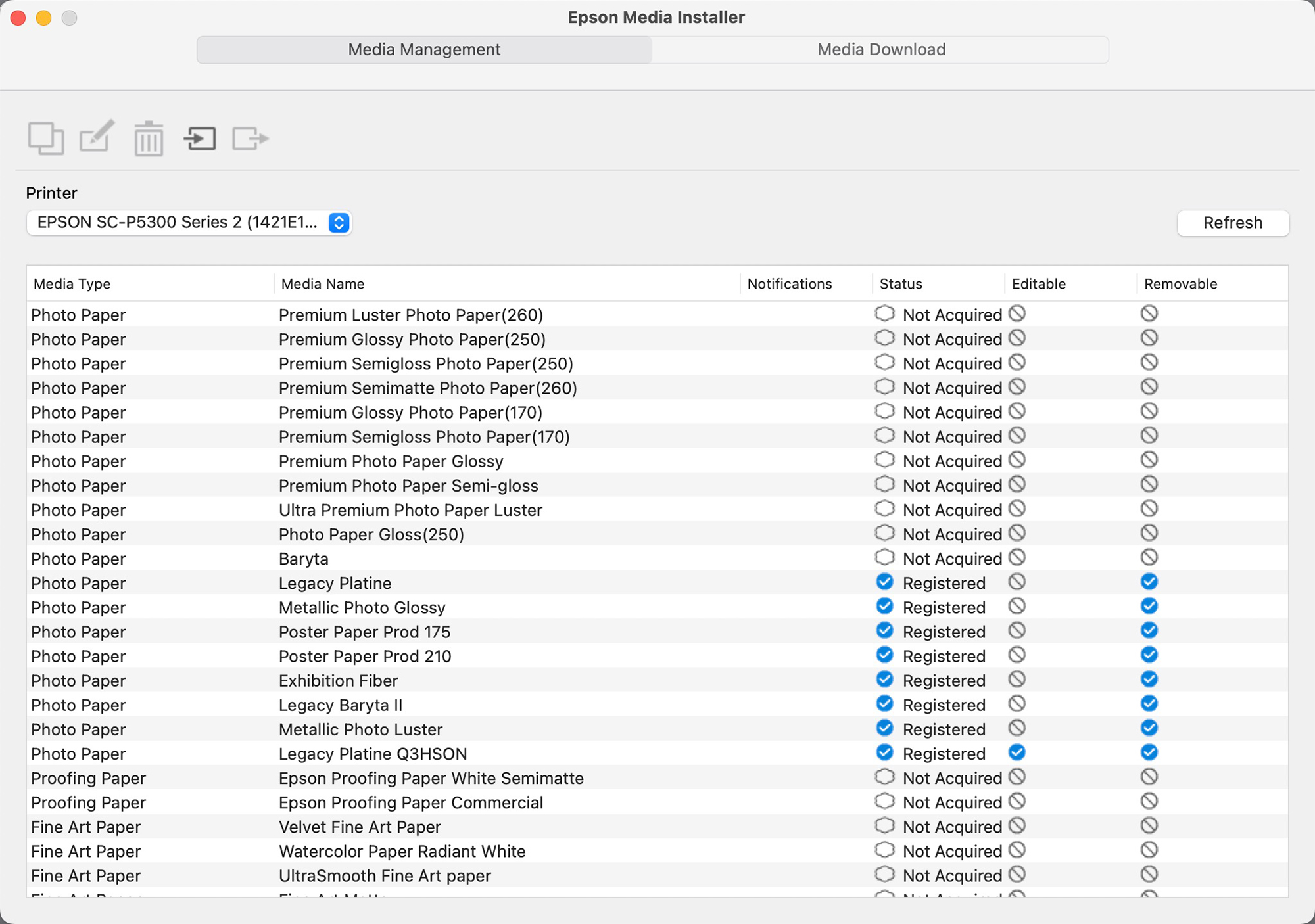The width and height of the screenshot is (1315, 924).
Task: Click the Registered status text for Legacy Baryta II
Action: pos(944,705)
